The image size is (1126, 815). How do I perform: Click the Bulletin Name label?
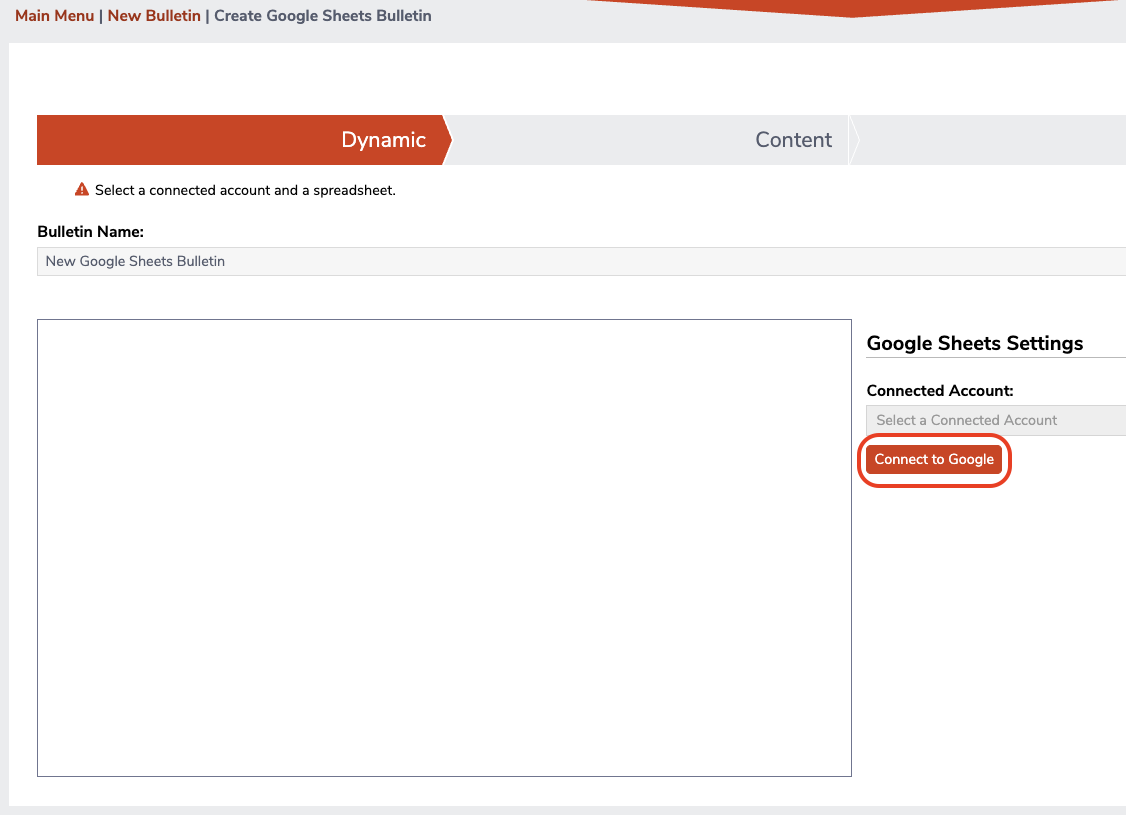pyautogui.click(x=90, y=232)
